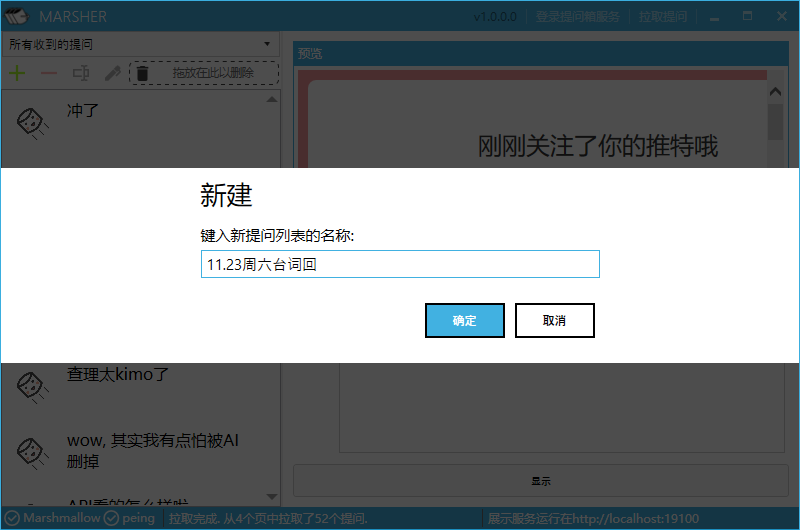Viewport: 800px width, 530px height.
Task: Confirm the new list with 确定
Action: point(464,320)
